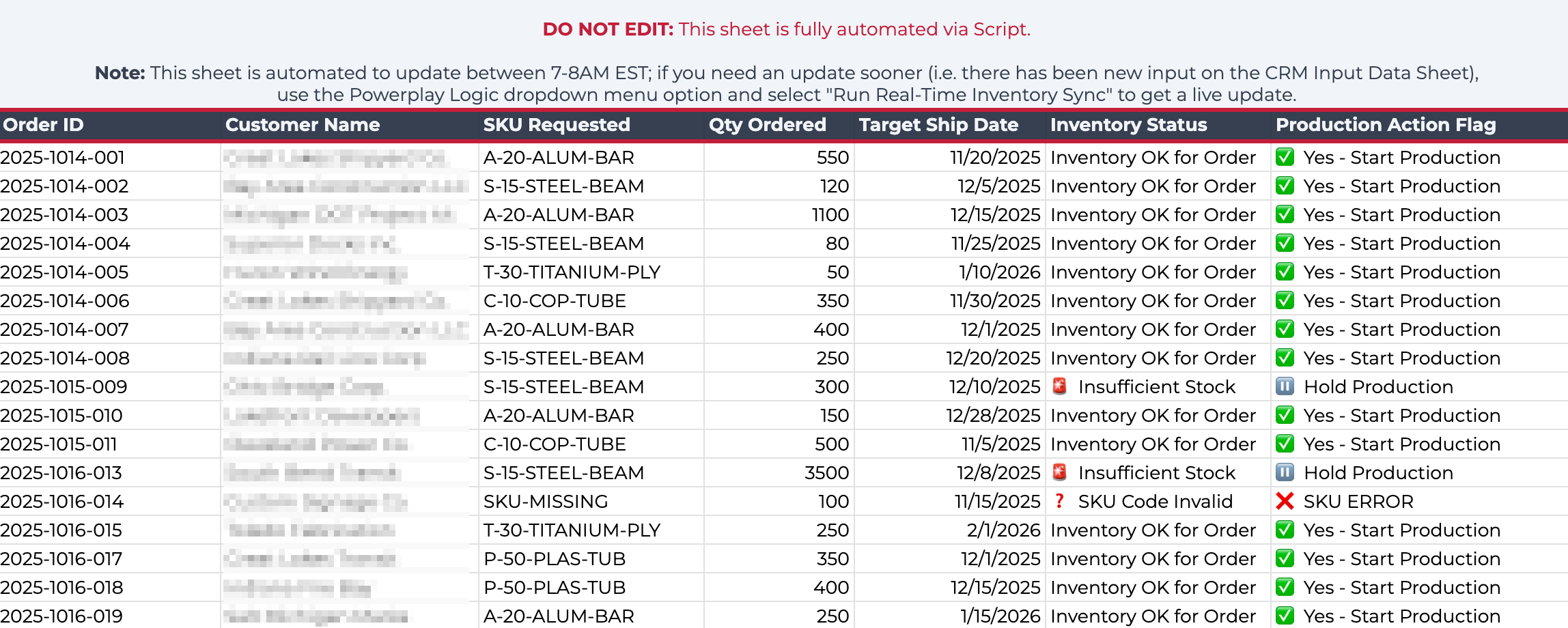Screen dimensions: 1568x628
Task: Click red siren icon in 2025-1015-009 row
Action: 1059,386
